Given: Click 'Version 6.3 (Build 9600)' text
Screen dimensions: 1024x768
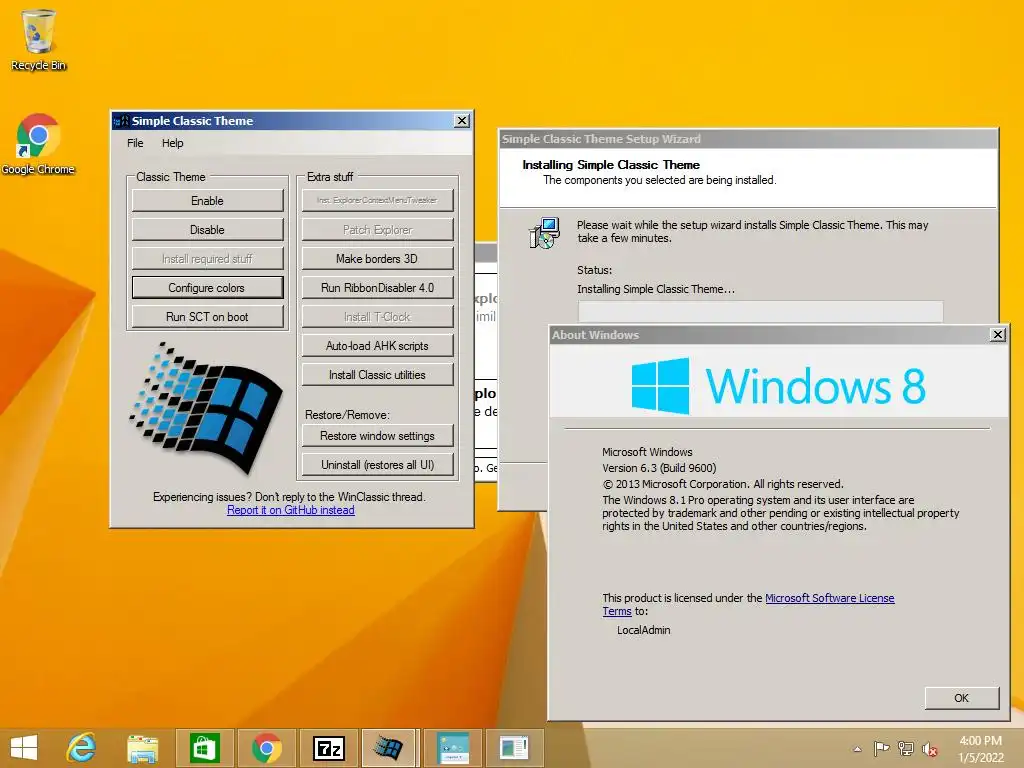Looking at the screenshot, I should [x=659, y=468].
